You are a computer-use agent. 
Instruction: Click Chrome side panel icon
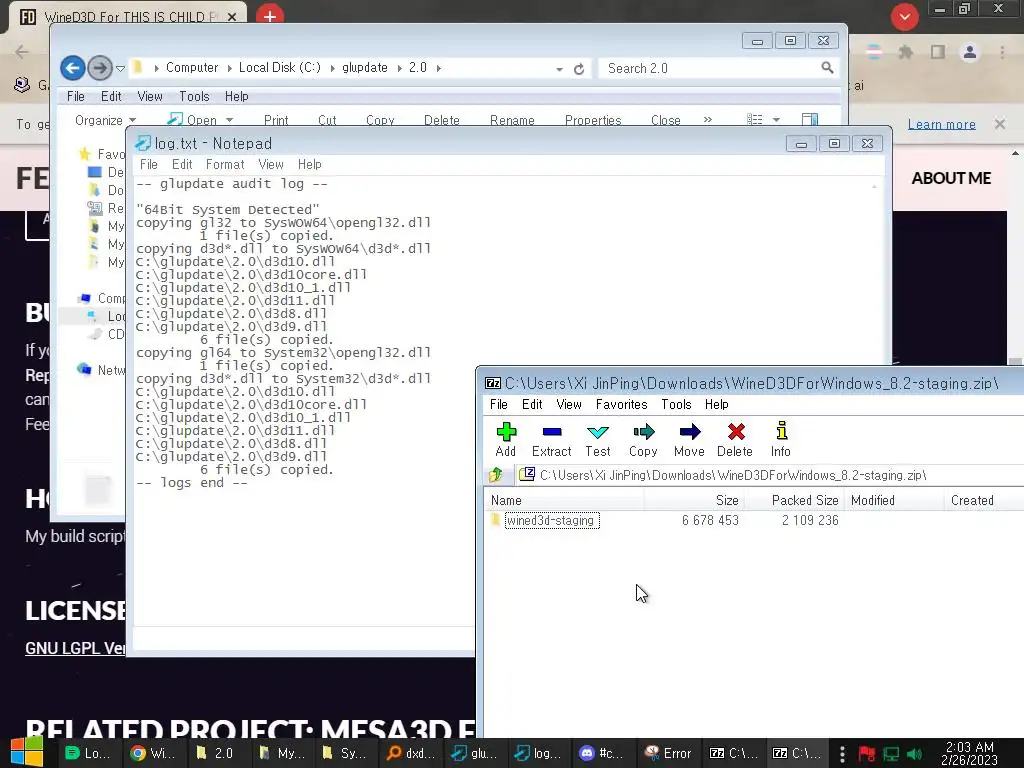938,52
